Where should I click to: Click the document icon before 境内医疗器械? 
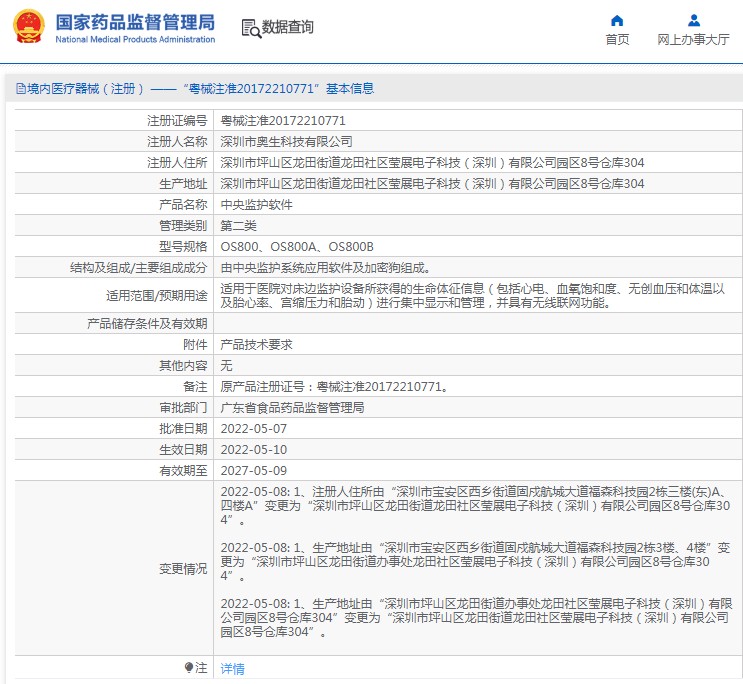(x=20, y=89)
